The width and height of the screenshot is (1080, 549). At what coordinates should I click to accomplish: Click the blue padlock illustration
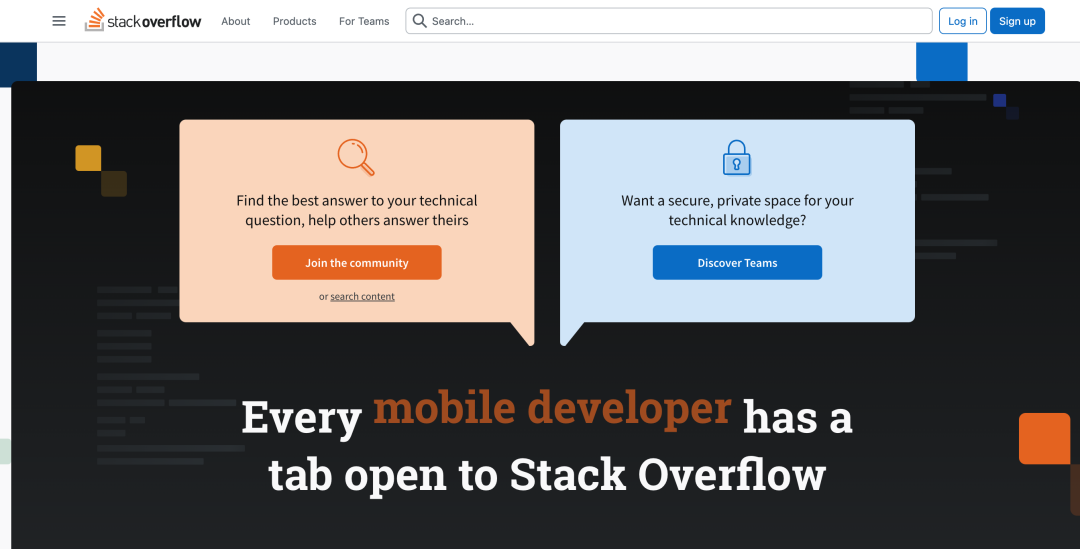tap(736, 158)
